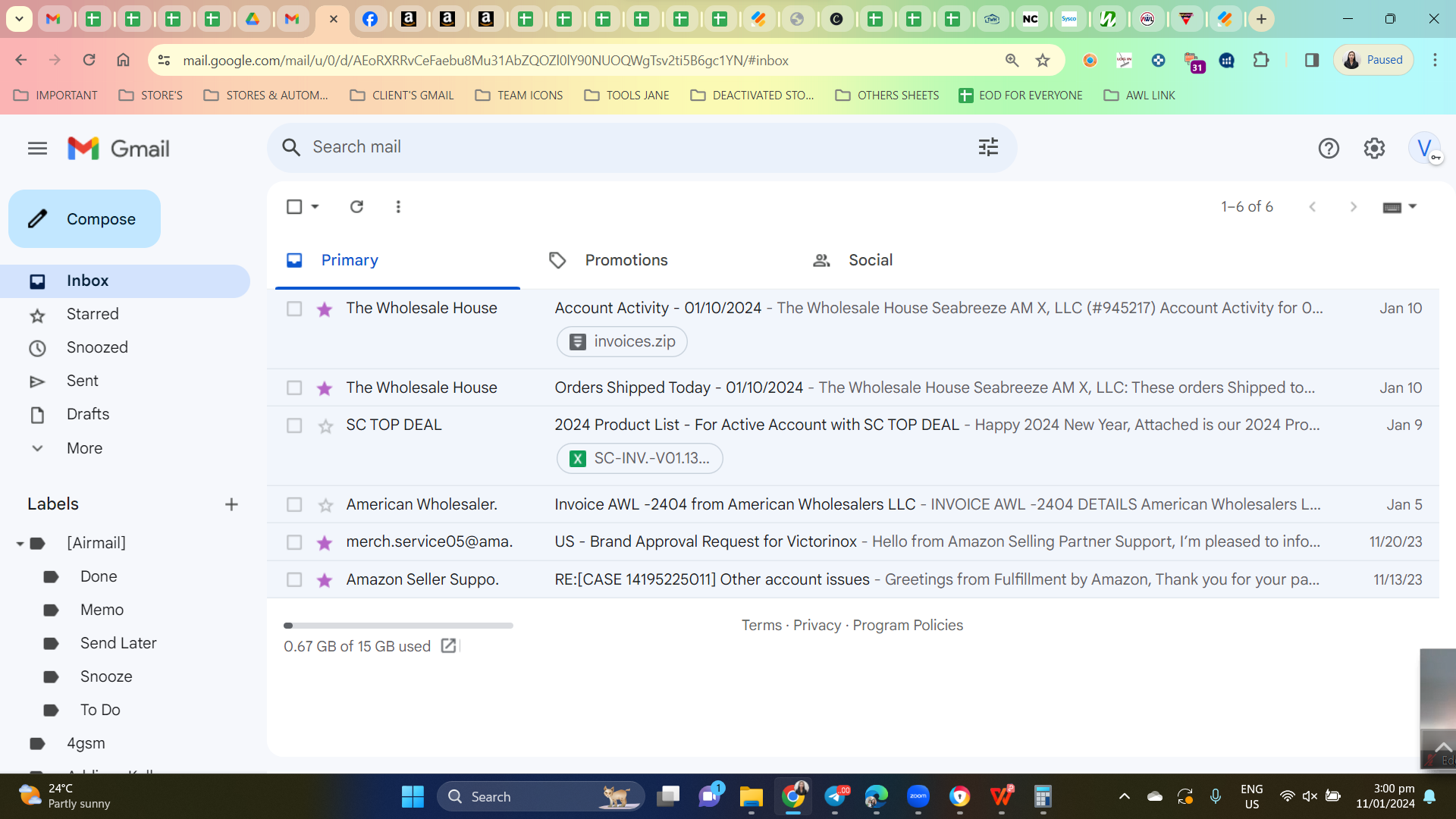Open storage management link icon
The width and height of the screenshot is (1456, 819).
(448, 645)
